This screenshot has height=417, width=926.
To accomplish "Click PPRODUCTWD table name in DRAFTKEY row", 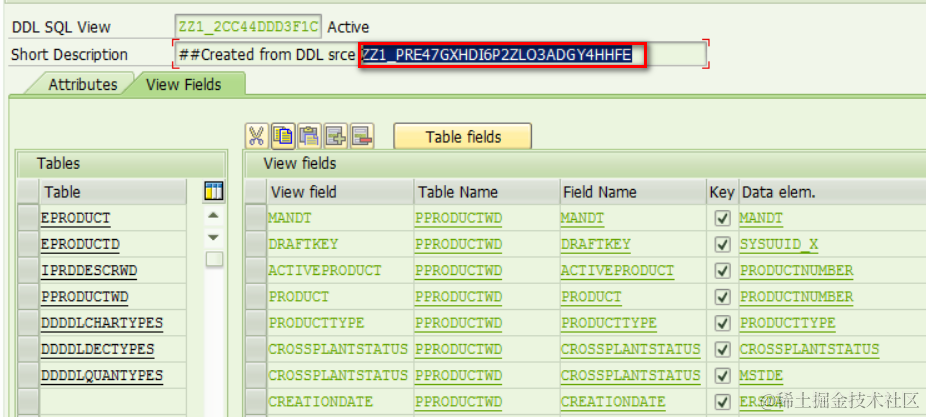I will (458, 245).
